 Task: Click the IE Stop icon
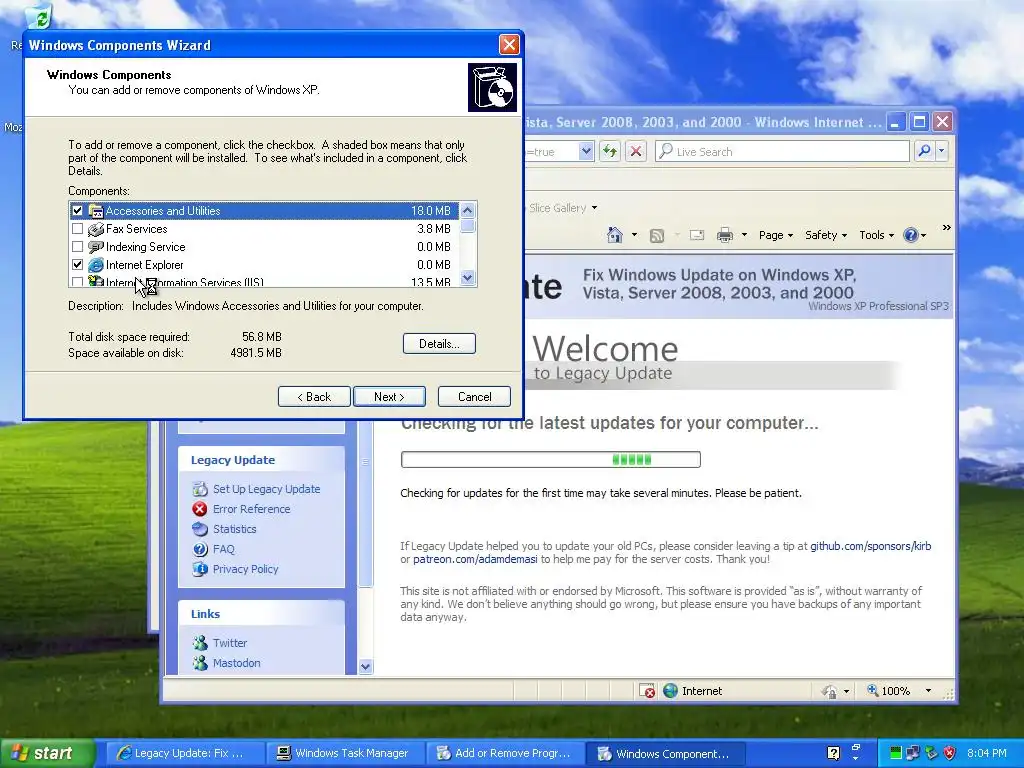point(635,152)
